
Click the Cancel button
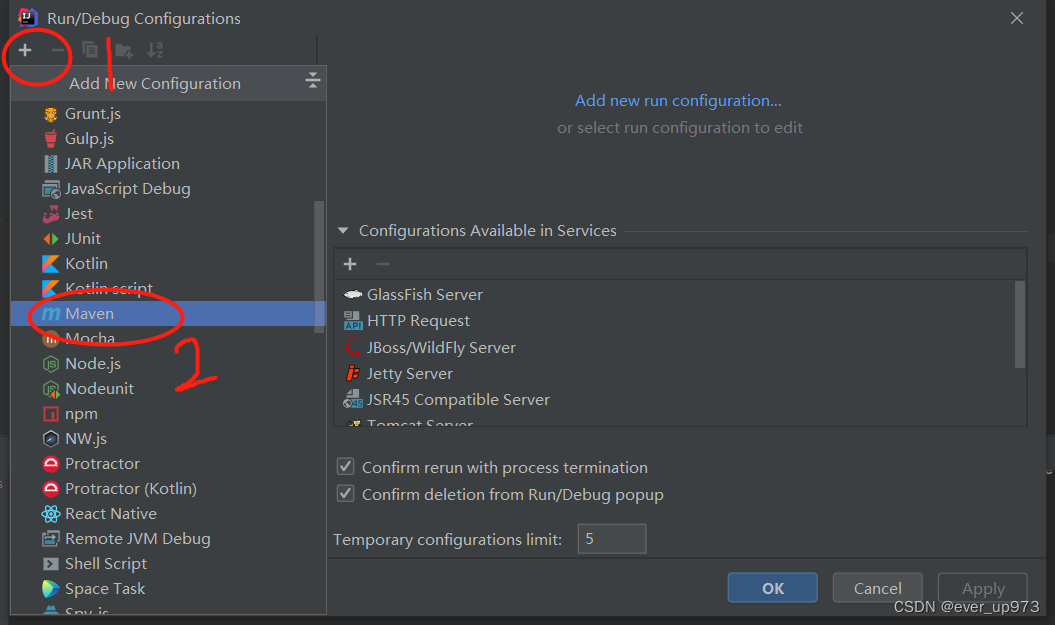pyautogui.click(x=877, y=588)
